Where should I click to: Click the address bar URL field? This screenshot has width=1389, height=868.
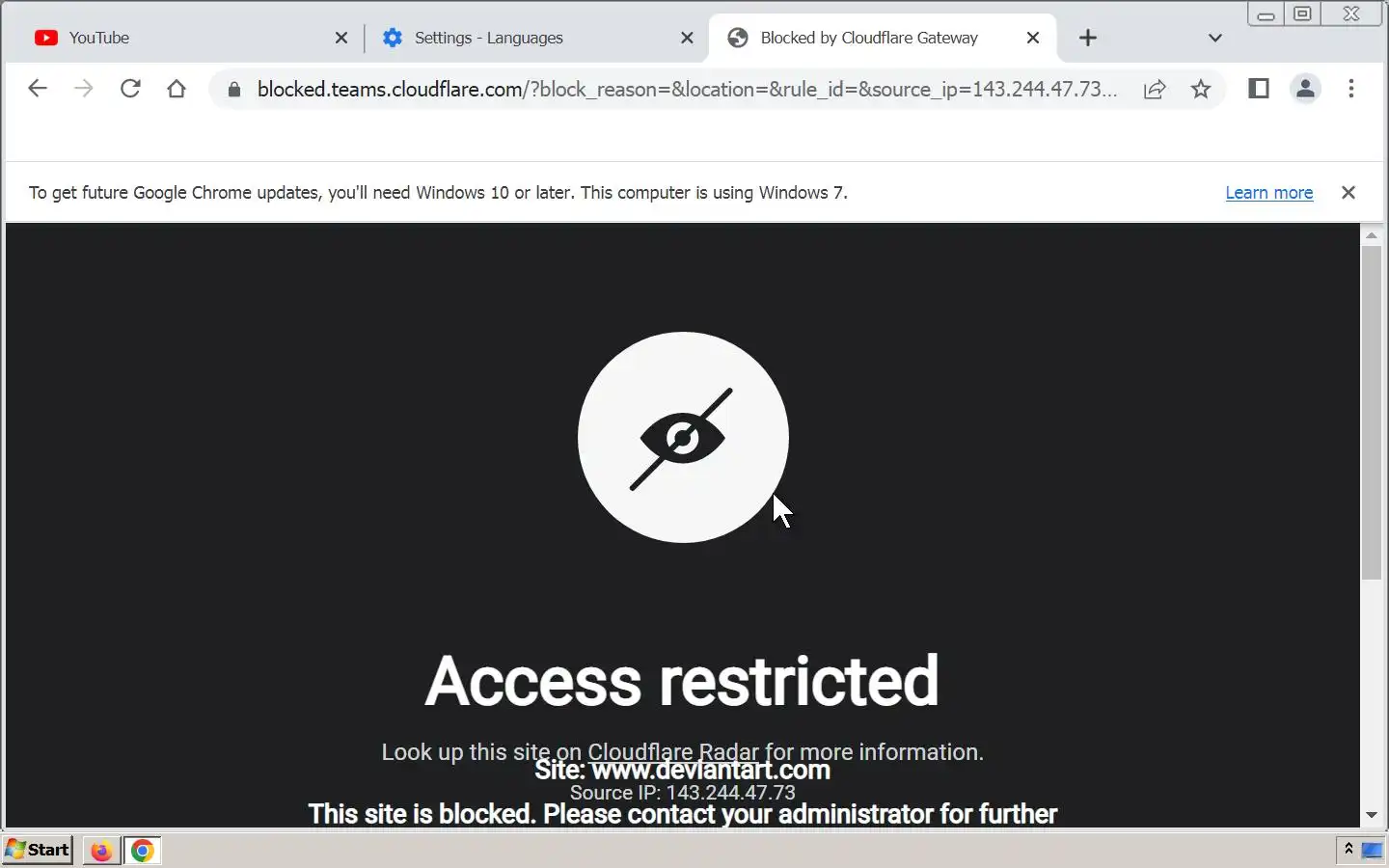tap(687, 90)
